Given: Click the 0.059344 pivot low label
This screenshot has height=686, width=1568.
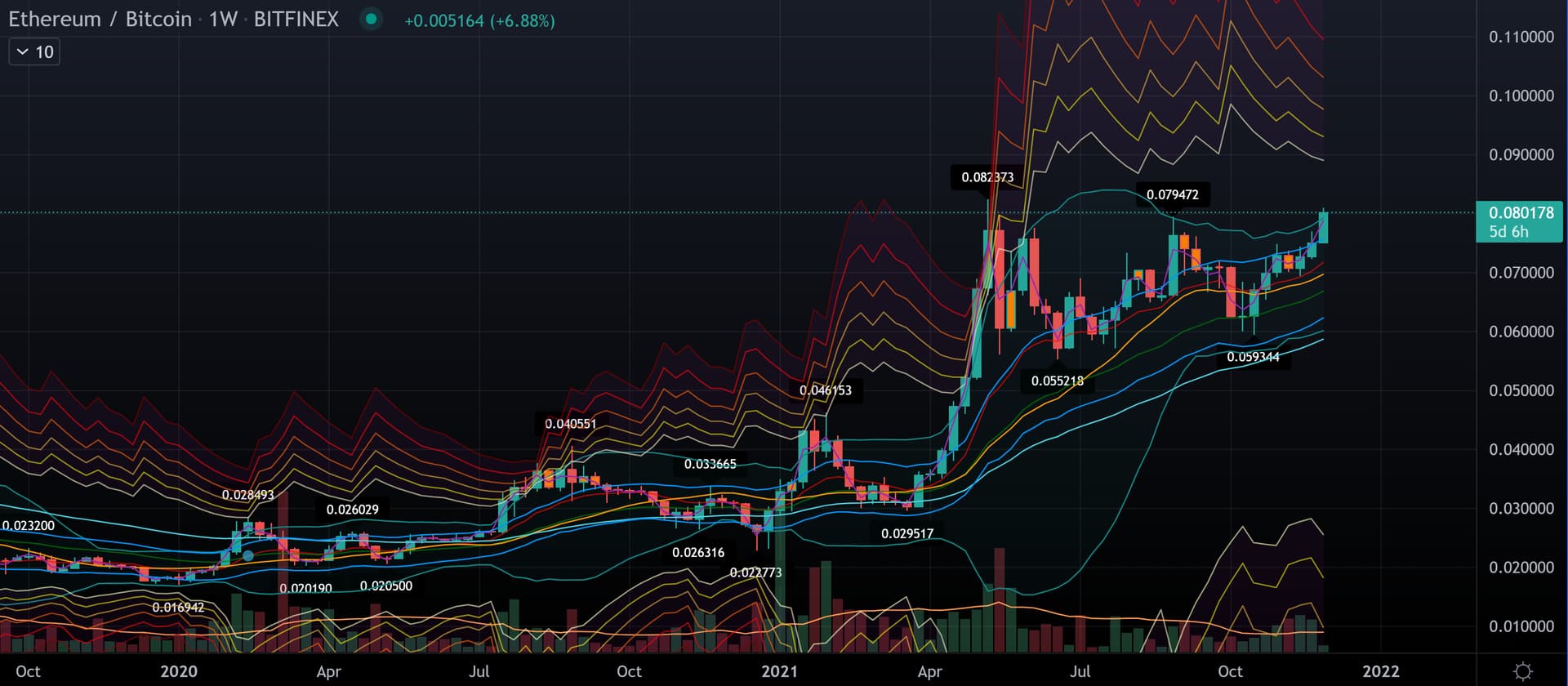Looking at the screenshot, I should coord(1253,357).
